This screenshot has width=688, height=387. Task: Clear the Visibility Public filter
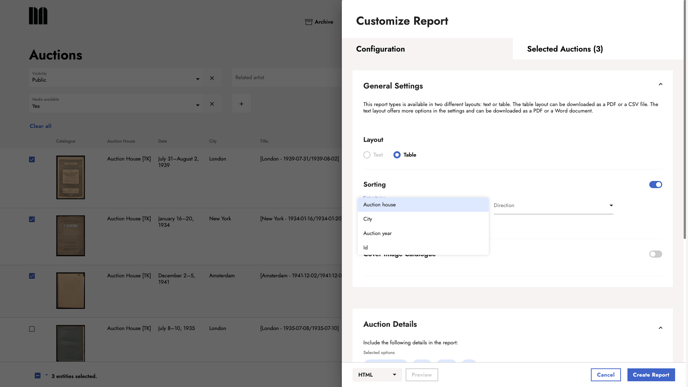click(x=212, y=78)
